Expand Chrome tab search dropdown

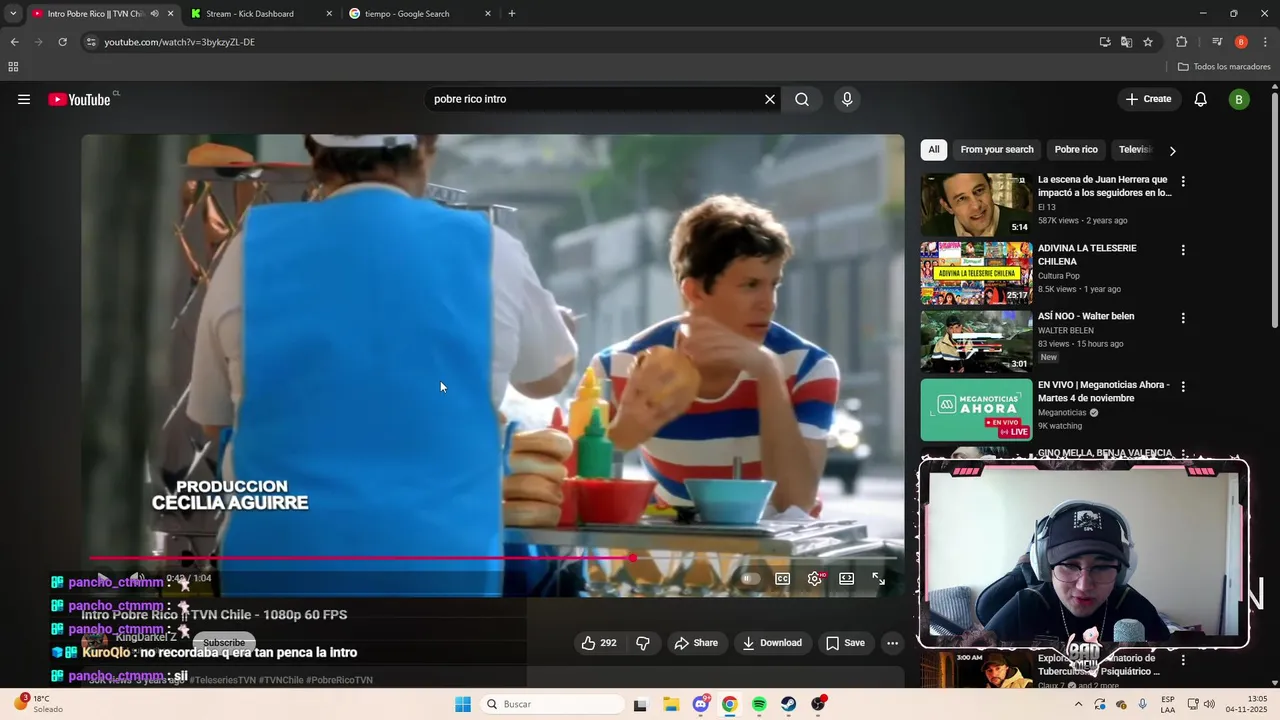click(x=13, y=14)
